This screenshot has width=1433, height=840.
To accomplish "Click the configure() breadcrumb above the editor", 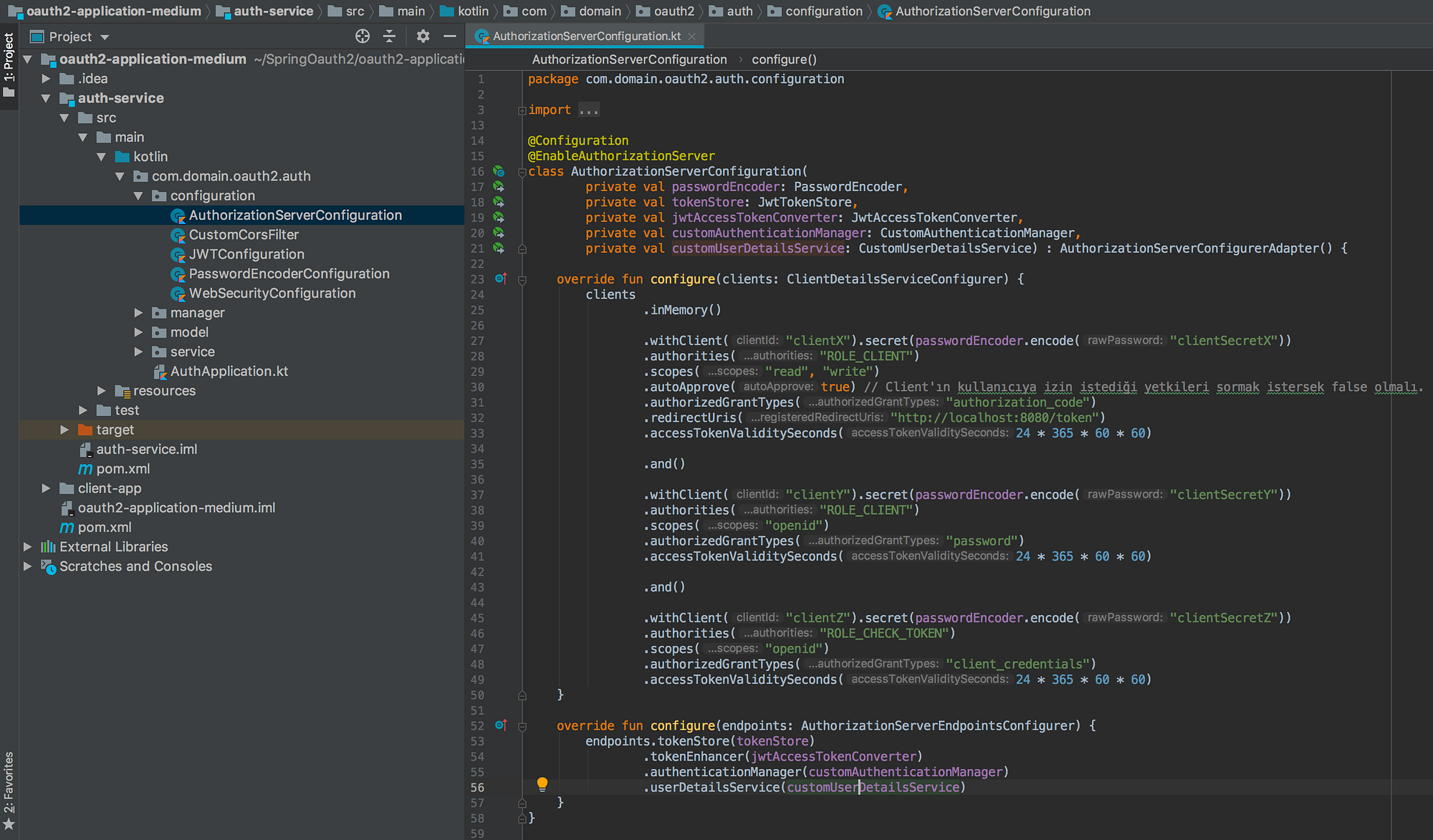I will coord(783,59).
